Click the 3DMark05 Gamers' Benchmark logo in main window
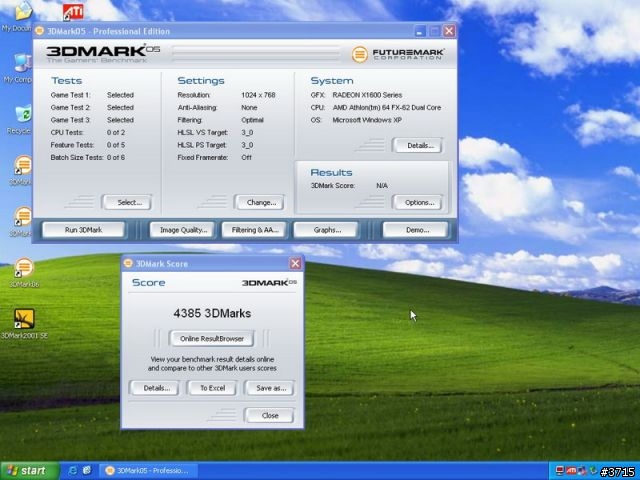The height and width of the screenshot is (480, 640). pyautogui.click(x=103, y=54)
